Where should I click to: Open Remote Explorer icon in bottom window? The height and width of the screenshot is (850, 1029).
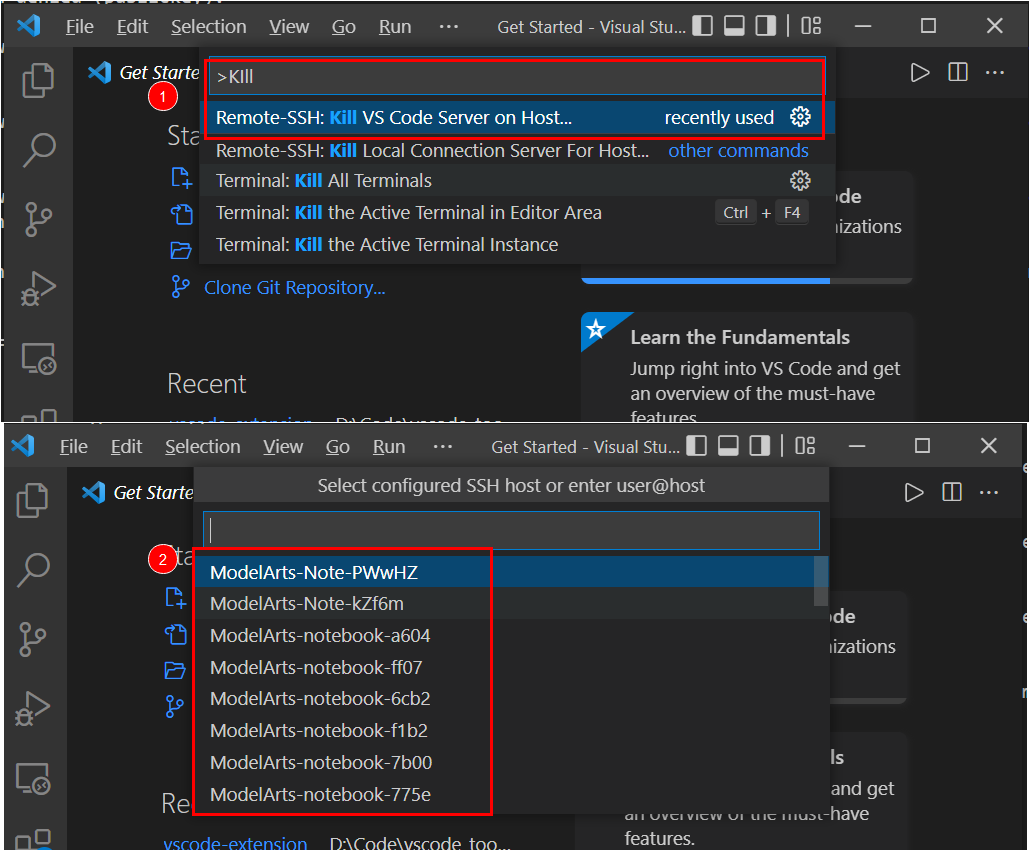tap(32, 778)
